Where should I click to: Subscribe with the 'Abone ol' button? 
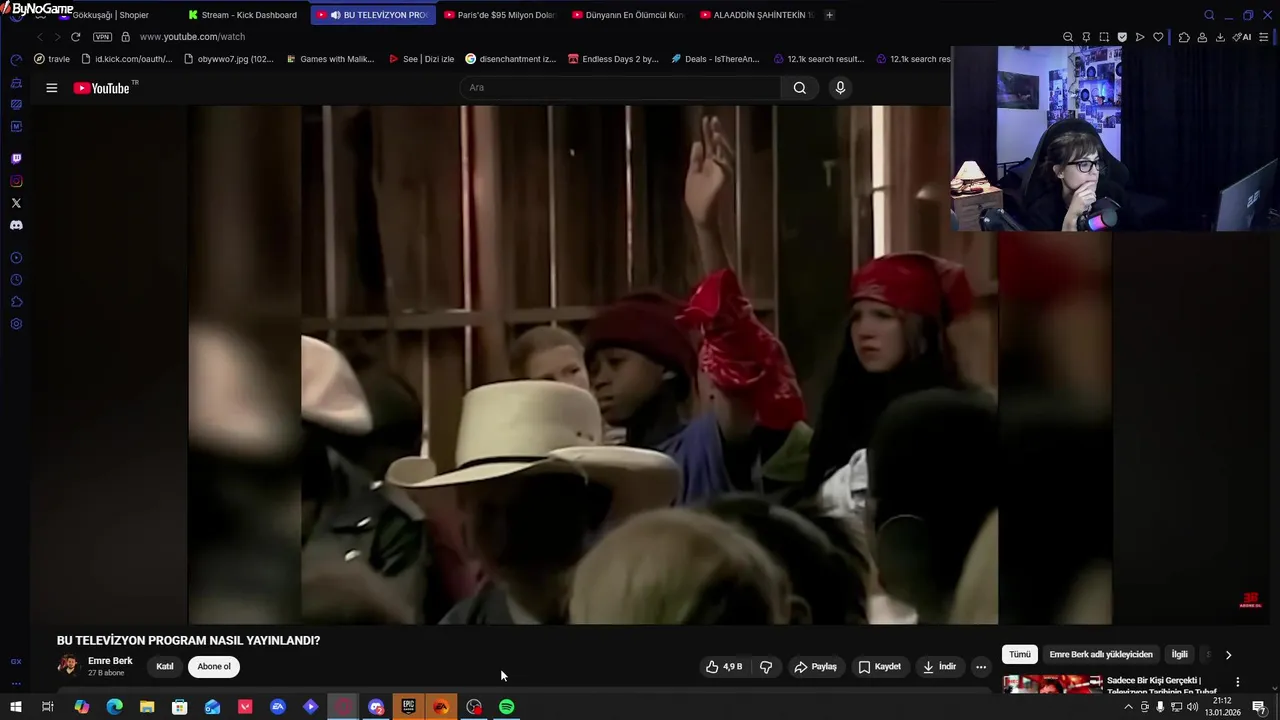(x=214, y=667)
